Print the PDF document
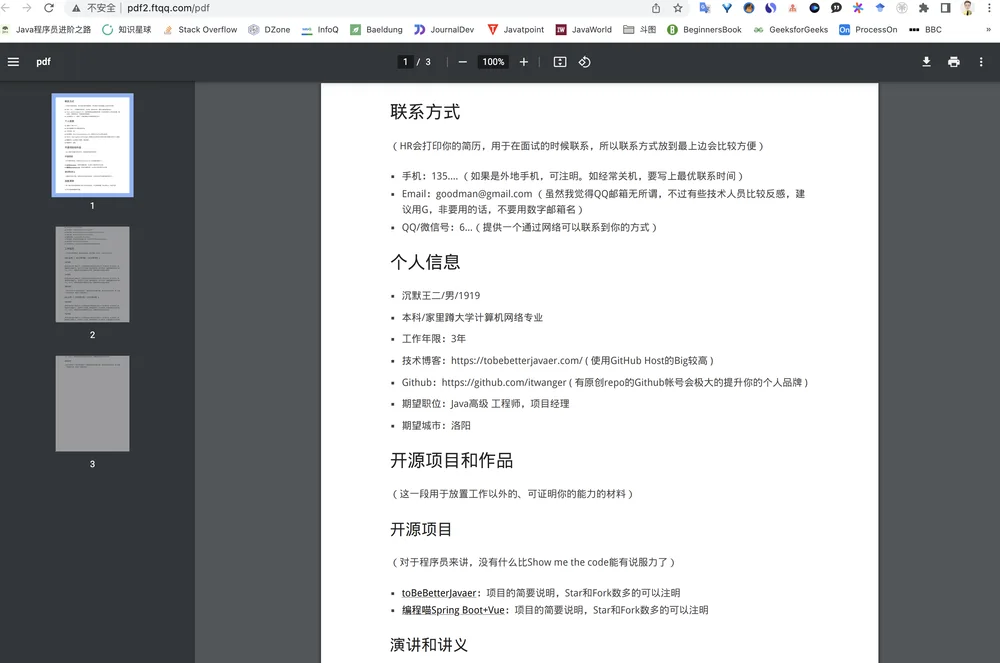 [953, 62]
